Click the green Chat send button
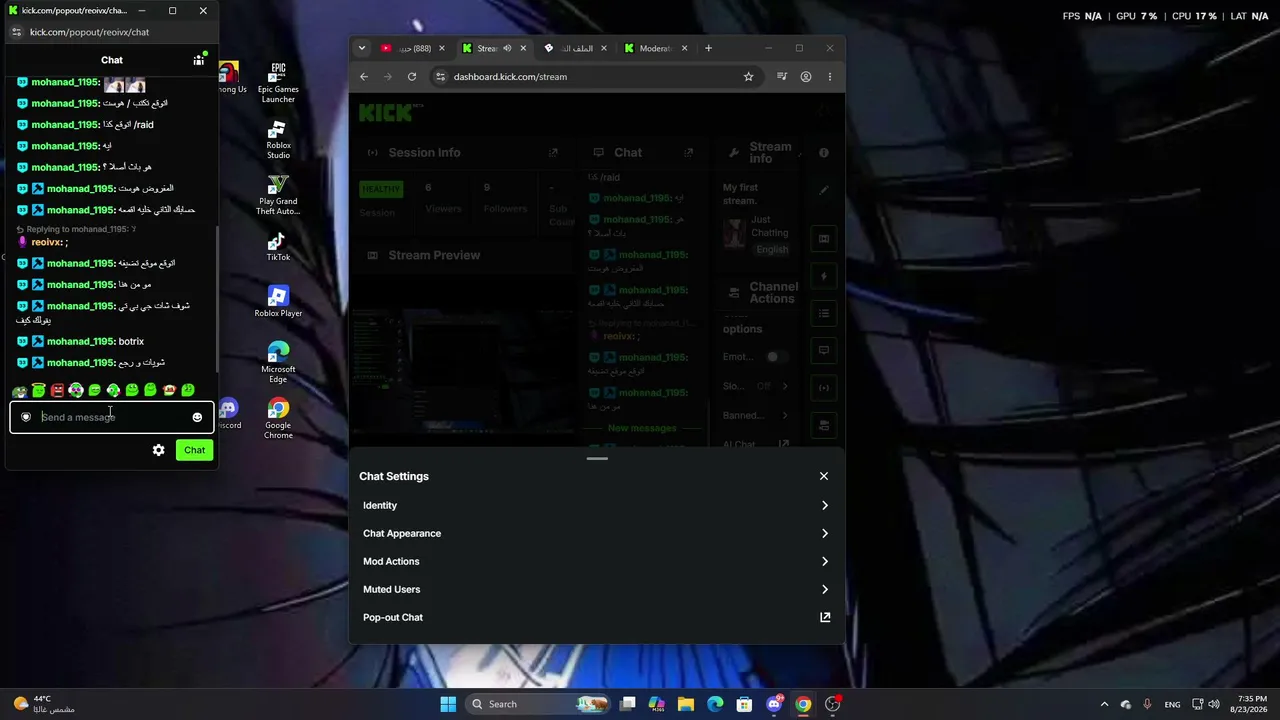Screen dimensions: 1280x720 click(194, 450)
